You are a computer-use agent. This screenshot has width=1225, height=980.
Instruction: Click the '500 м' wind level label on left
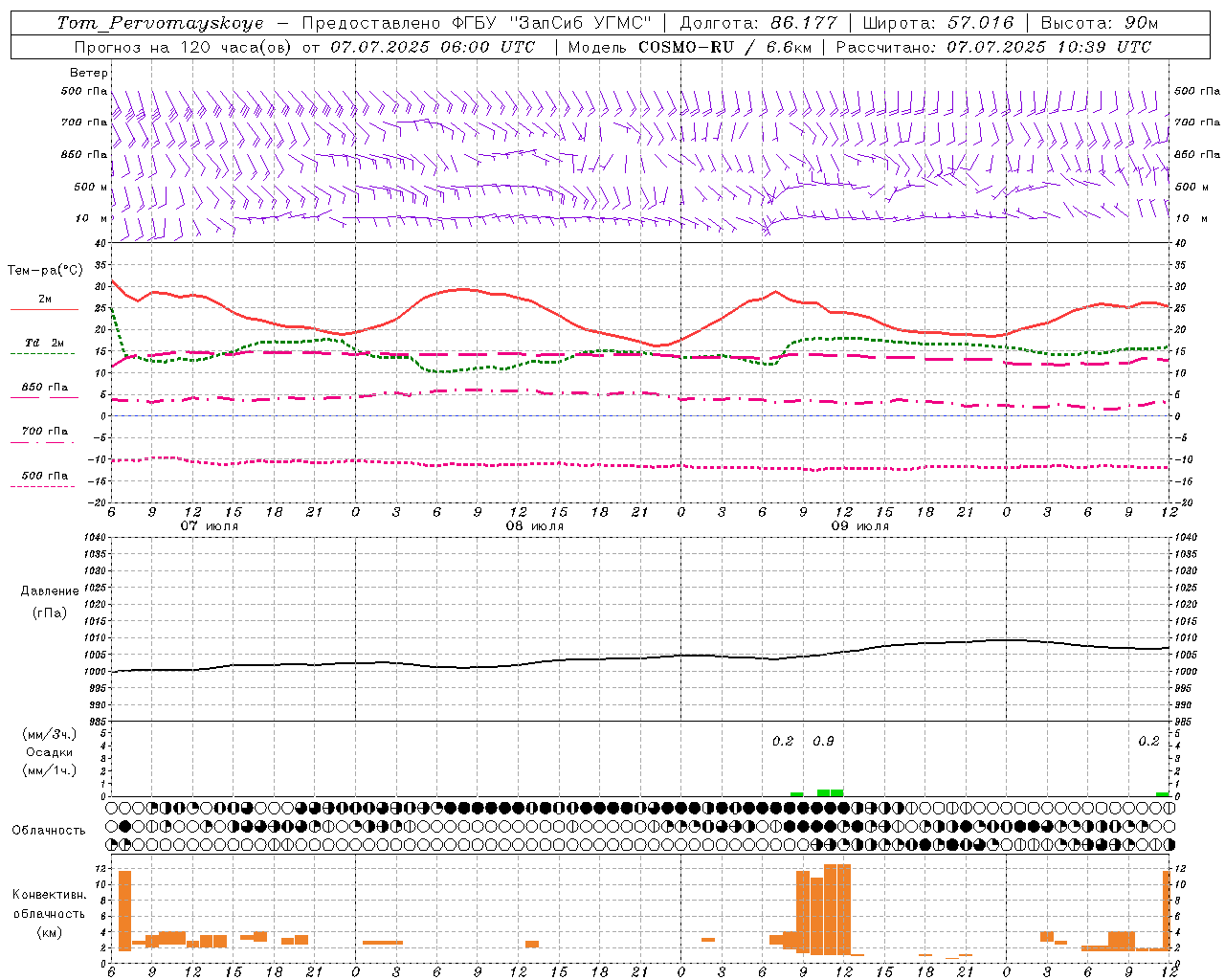coord(90,187)
